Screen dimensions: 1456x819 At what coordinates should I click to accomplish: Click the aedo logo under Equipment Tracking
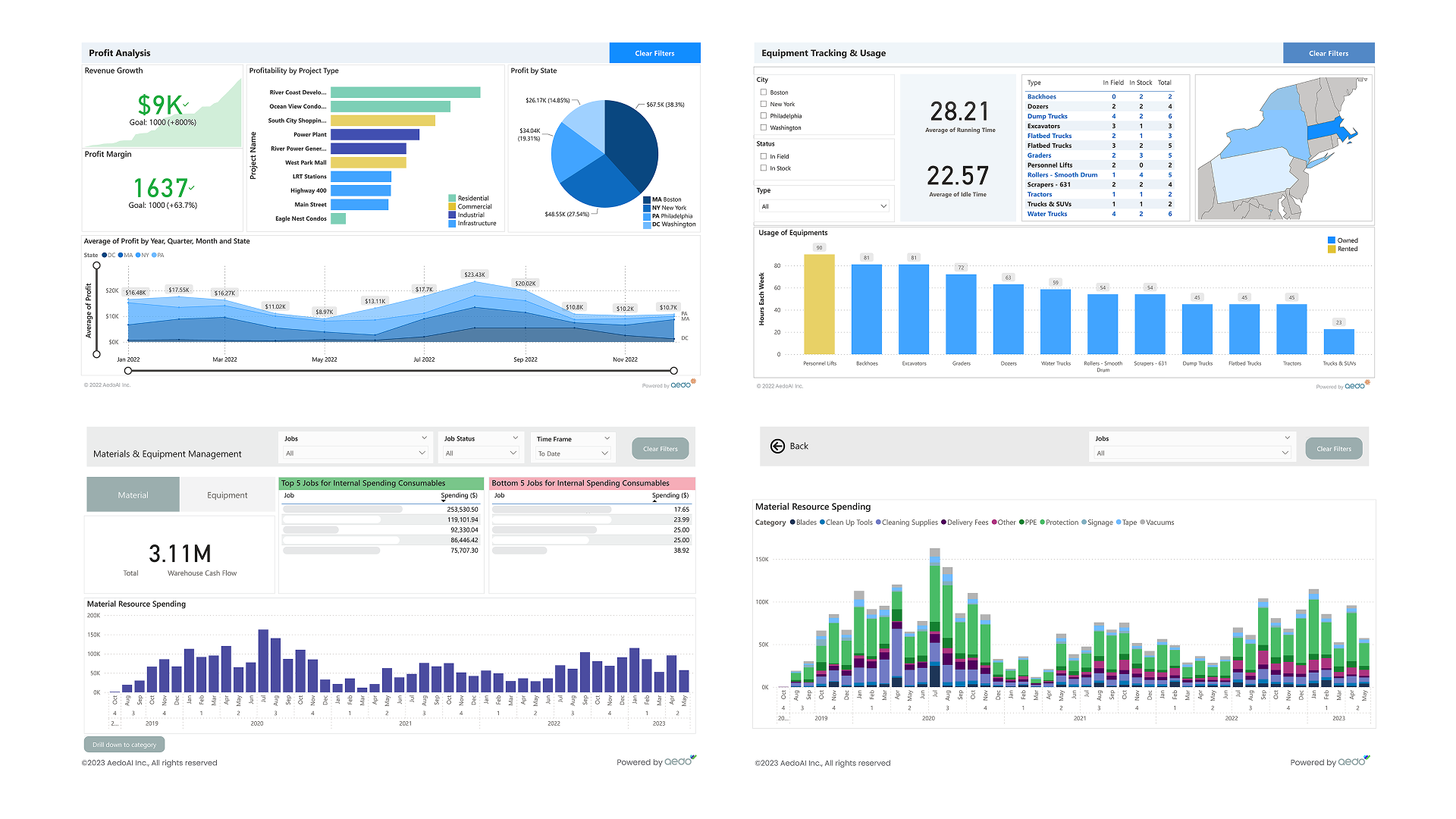[x=1355, y=386]
